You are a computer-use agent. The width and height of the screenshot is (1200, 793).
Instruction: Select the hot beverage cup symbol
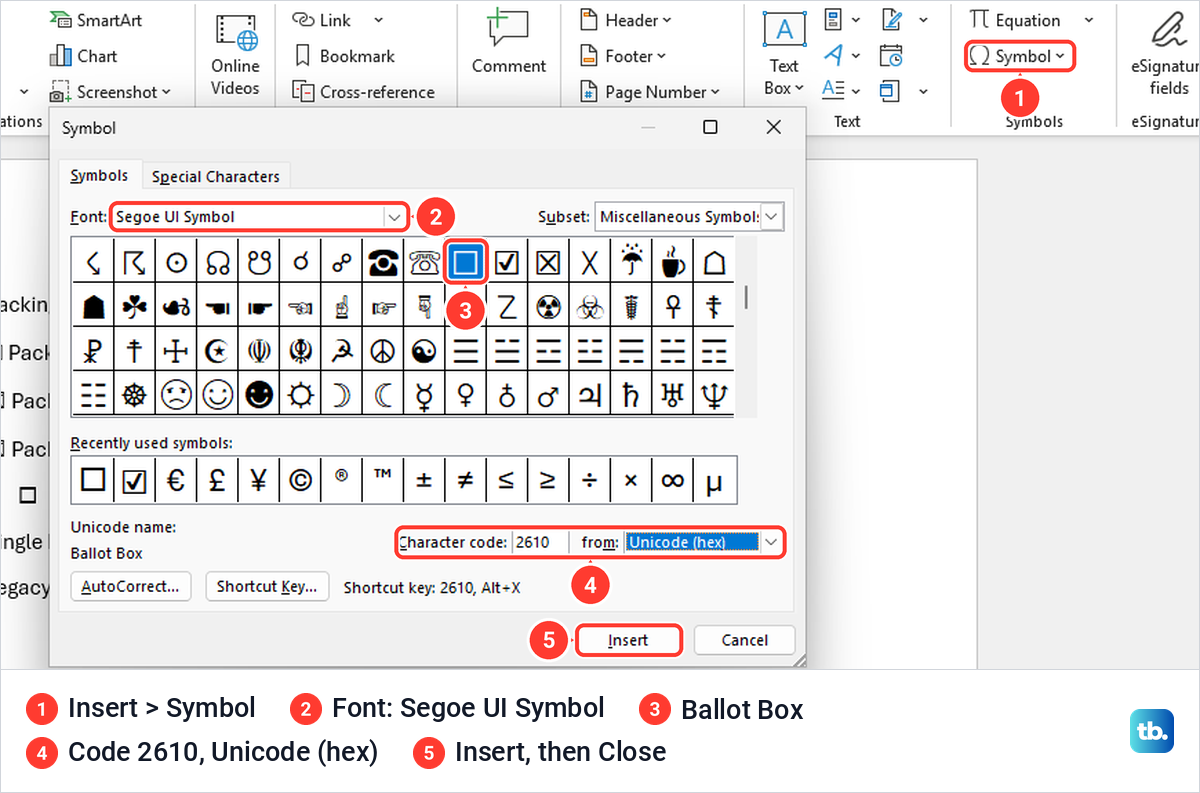pyautogui.click(x=672, y=262)
